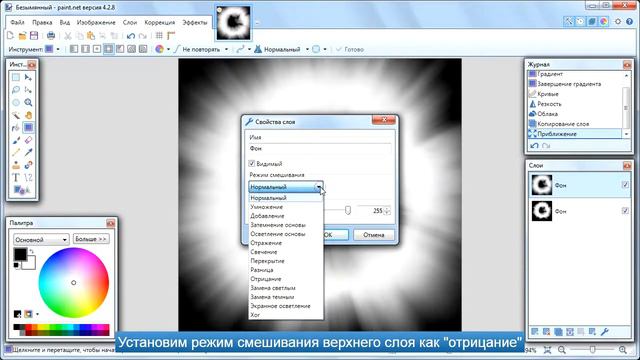Click the Undo arrow in main toolbar

pos(131,36)
